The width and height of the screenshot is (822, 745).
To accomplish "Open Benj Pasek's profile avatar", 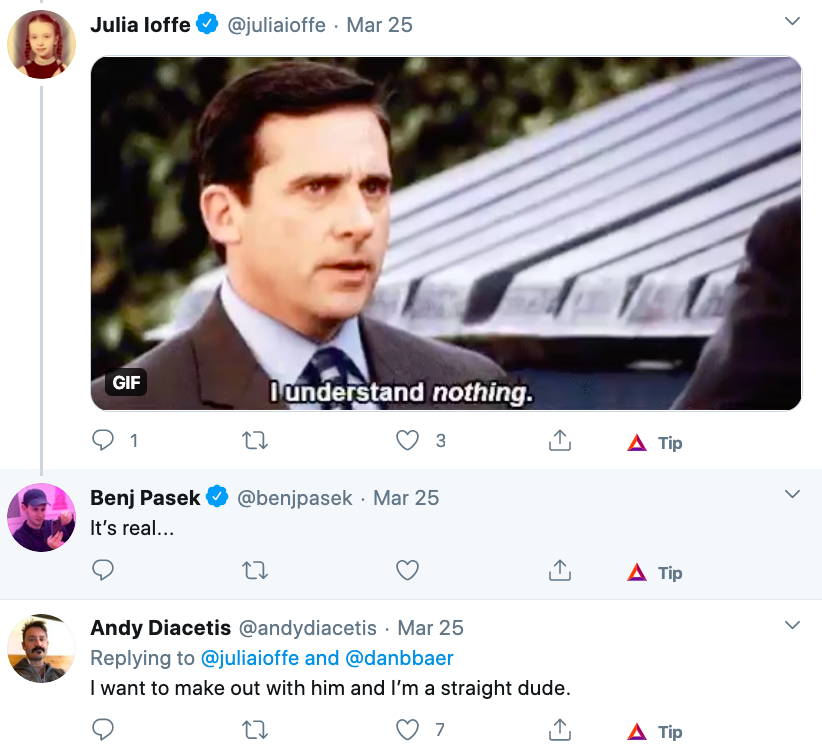I will click(41, 517).
